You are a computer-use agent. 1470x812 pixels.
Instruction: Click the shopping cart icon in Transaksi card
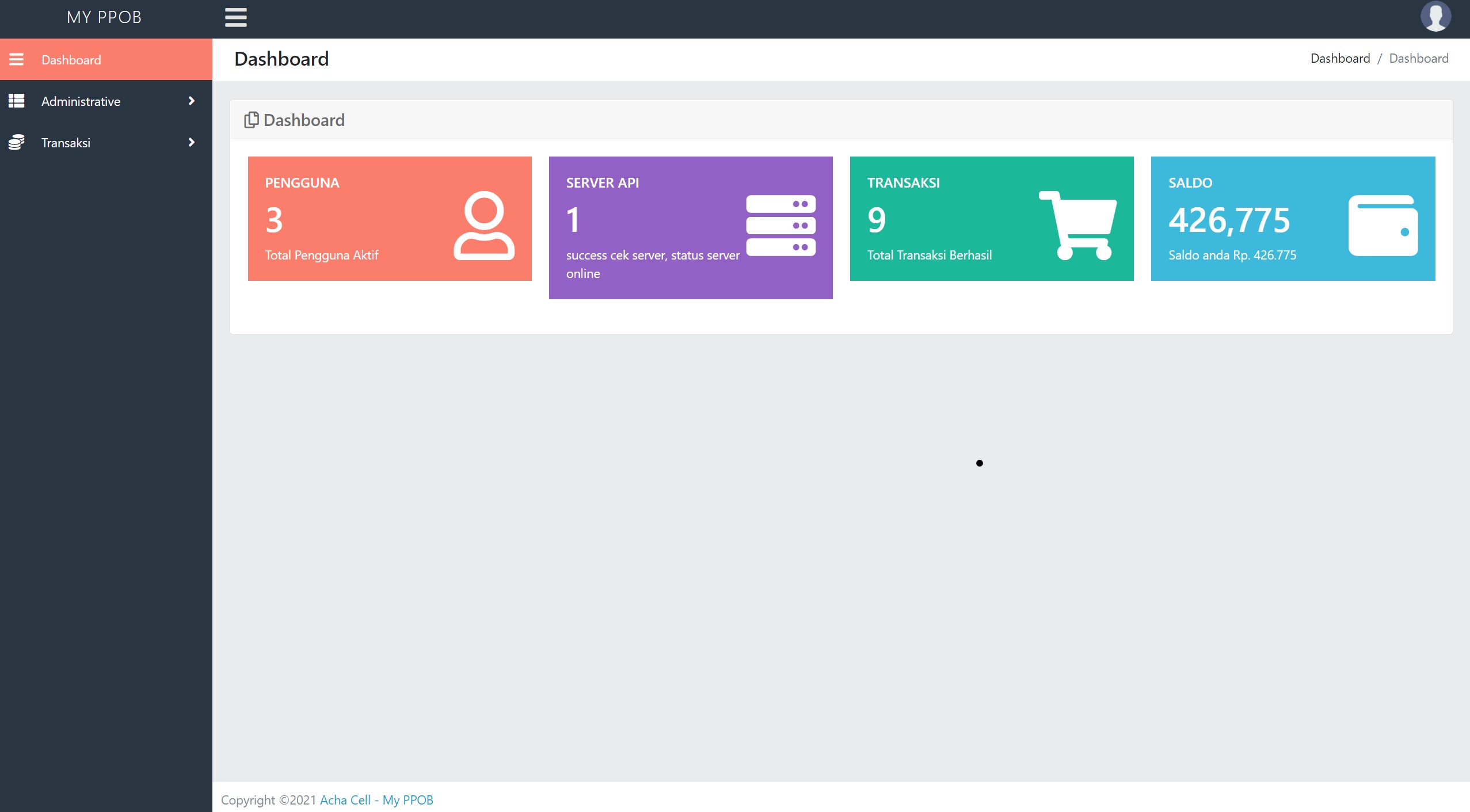coord(1079,226)
